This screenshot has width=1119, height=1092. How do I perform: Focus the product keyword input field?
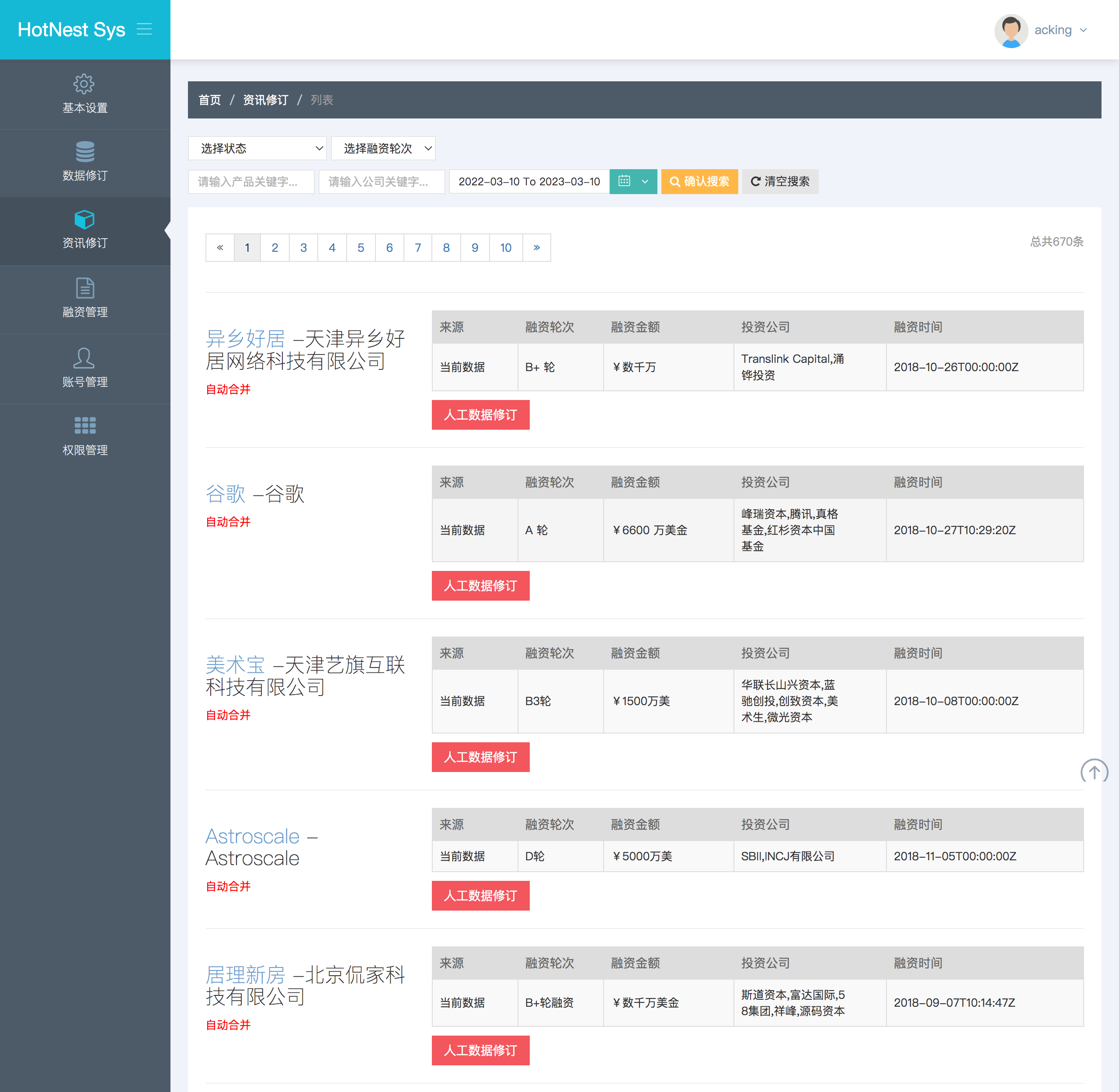(250, 181)
